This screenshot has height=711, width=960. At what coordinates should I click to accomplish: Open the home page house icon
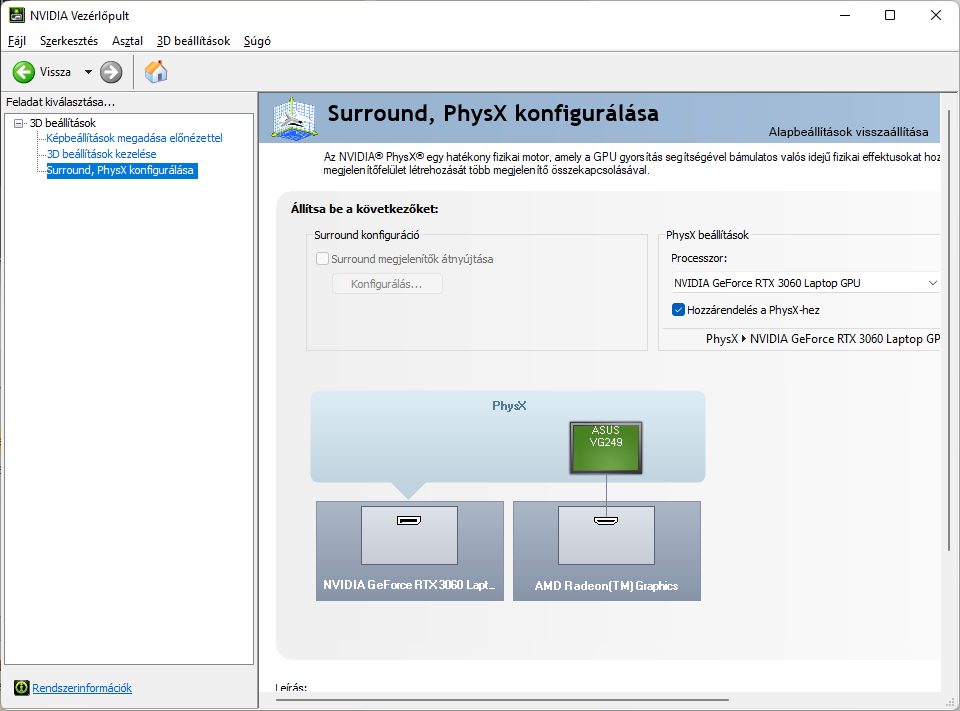[156, 72]
